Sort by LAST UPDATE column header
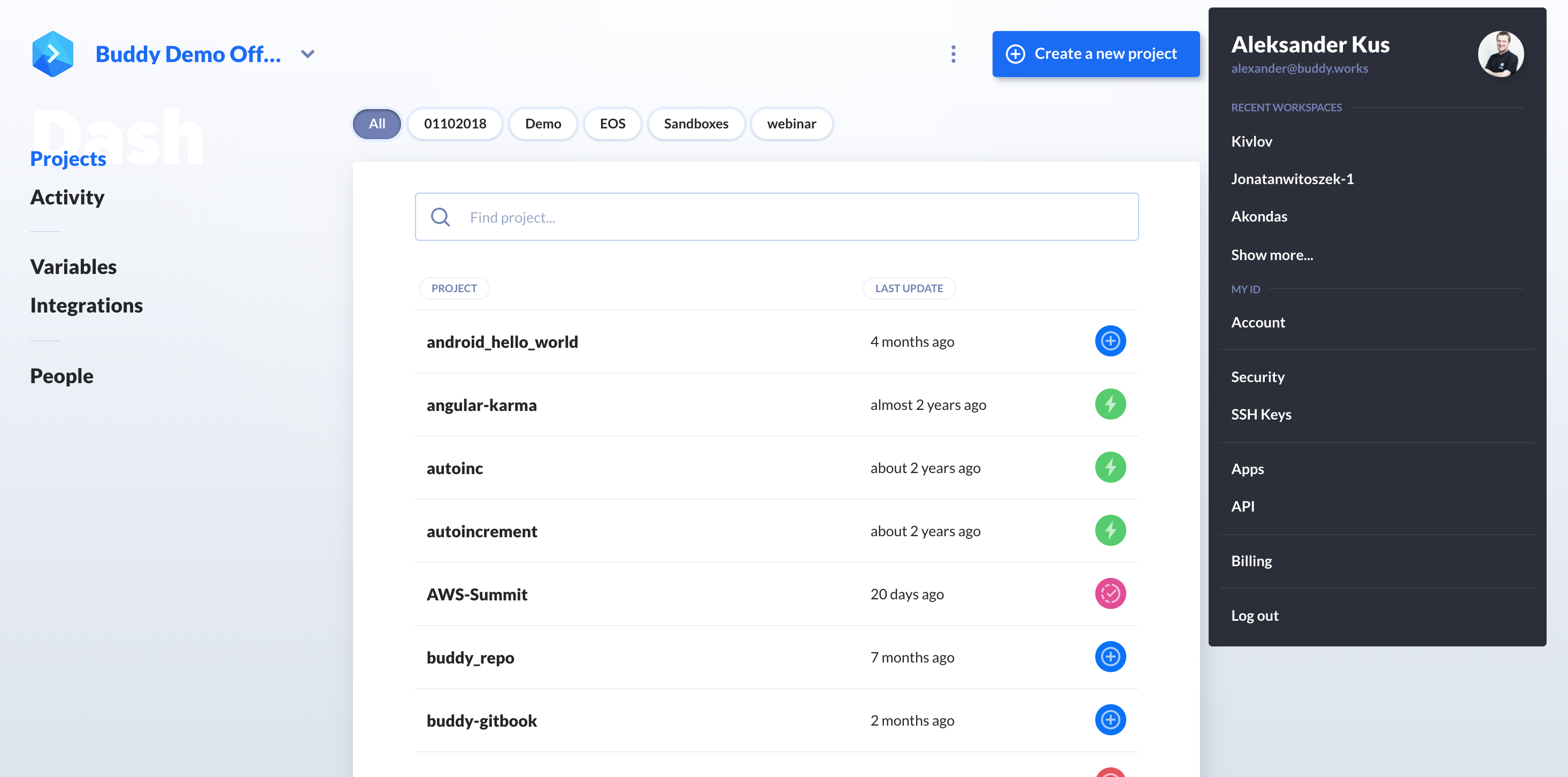Viewport: 1568px width, 777px height. (x=909, y=288)
